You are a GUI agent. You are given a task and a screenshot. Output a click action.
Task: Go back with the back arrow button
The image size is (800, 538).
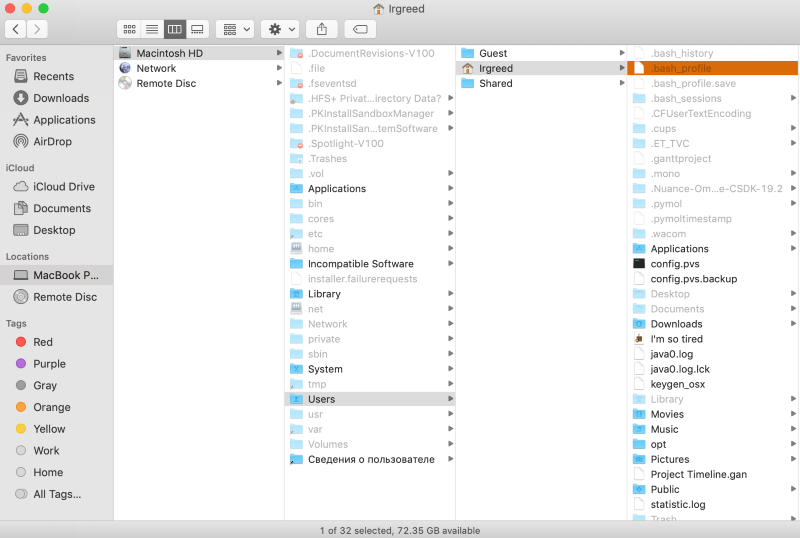pos(16,29)
